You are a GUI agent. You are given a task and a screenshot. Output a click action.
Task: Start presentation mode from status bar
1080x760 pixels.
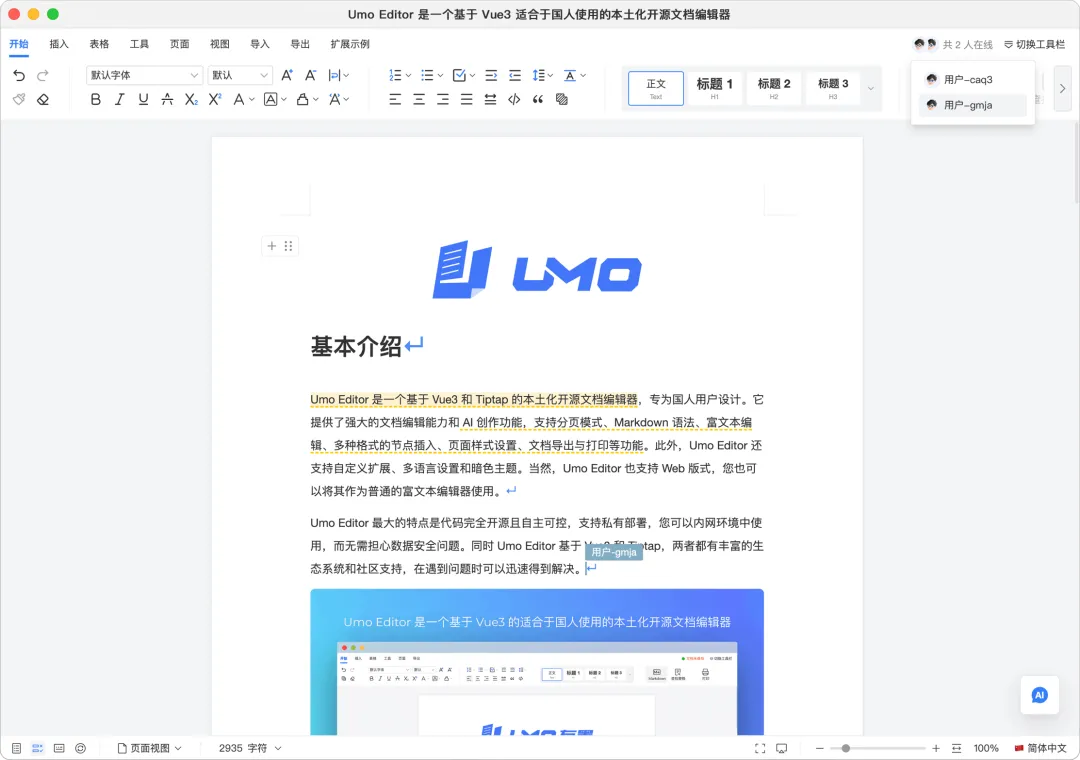coord(782,748)
